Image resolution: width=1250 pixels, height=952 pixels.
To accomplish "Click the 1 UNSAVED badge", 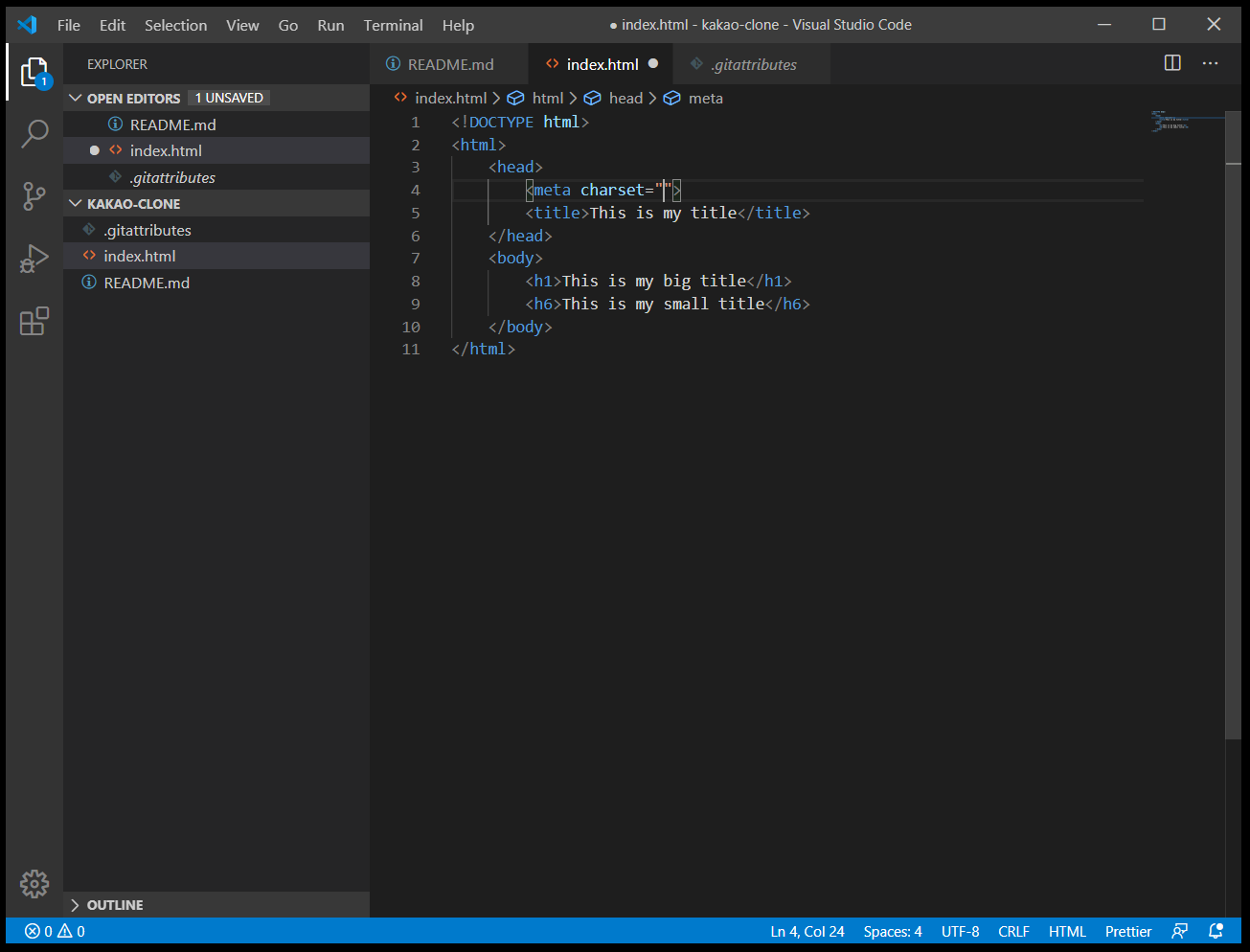I will tap(229, 98).
